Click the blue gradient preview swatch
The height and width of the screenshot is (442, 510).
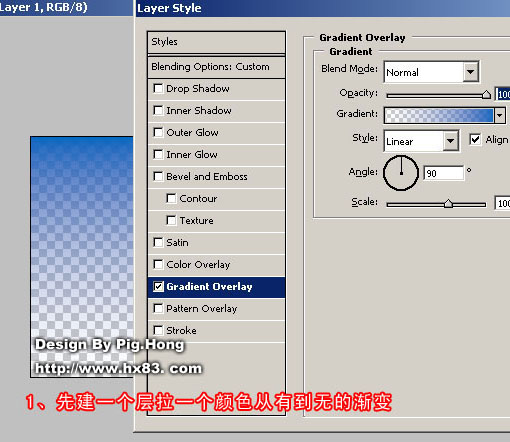pyautogui.click(x=439, y=115)
